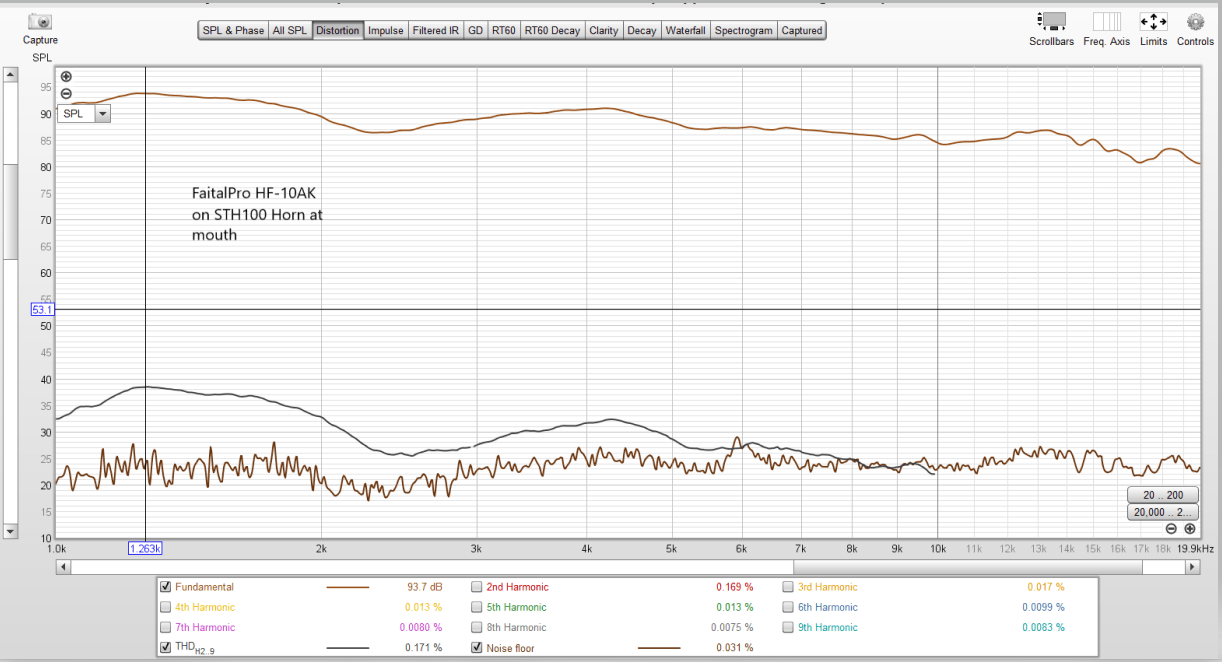This screenshot has height=662, width=1222.
Task: Uncheck the Fundamental trace checkbox
Action: (166, 587)
